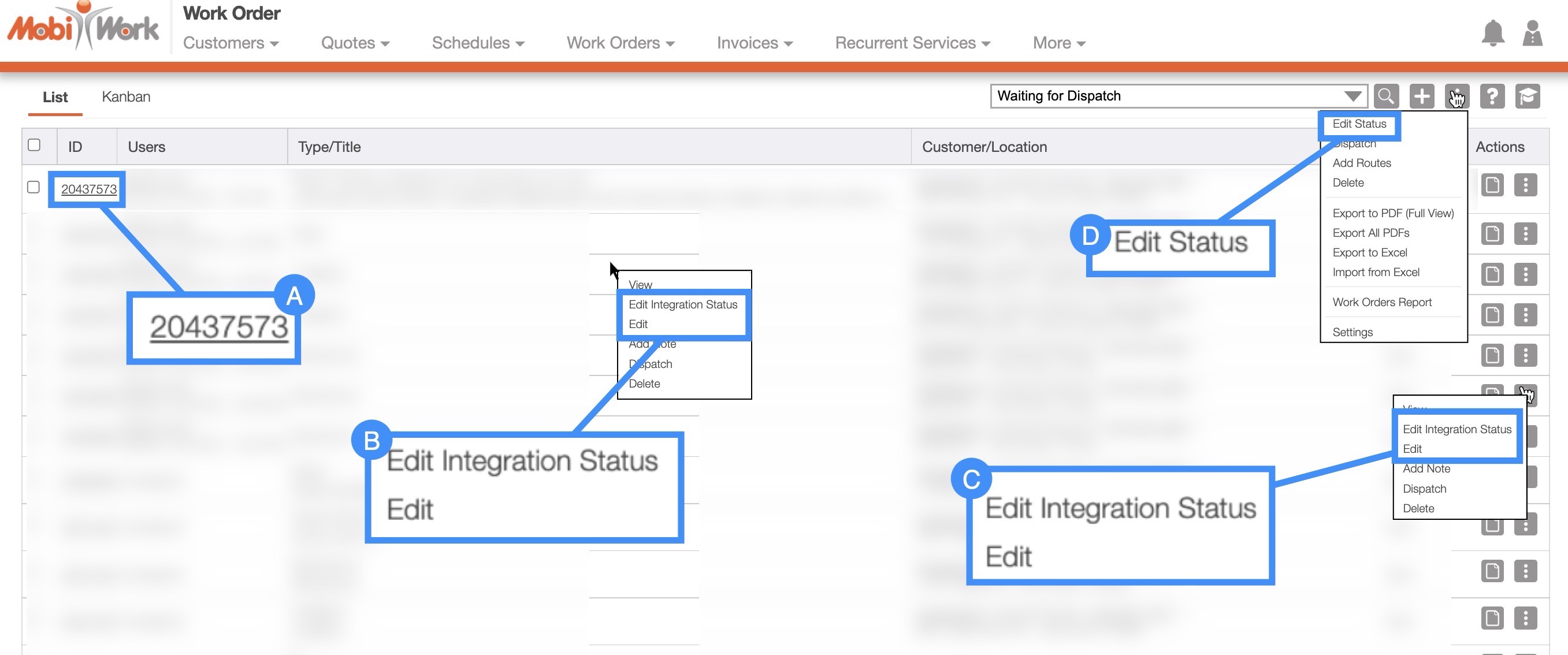
Task: Toggle the select-all checkbox in header
Action: [x=34, y=145]
